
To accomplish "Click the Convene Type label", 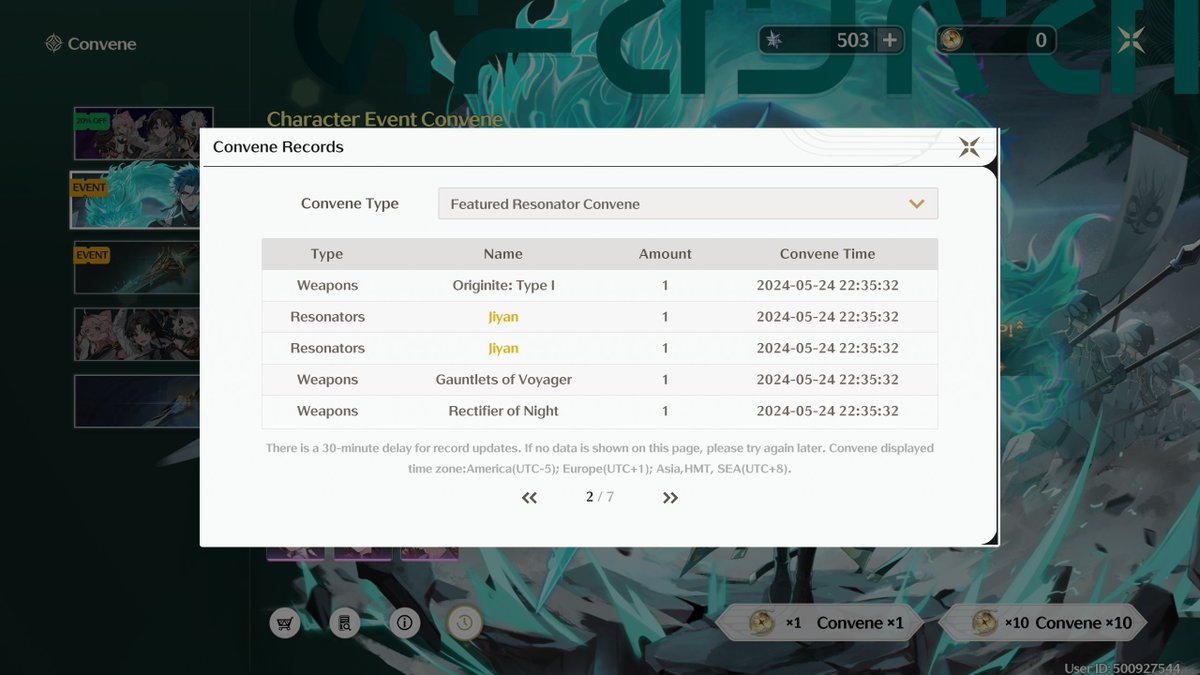I will coord(350,203).
